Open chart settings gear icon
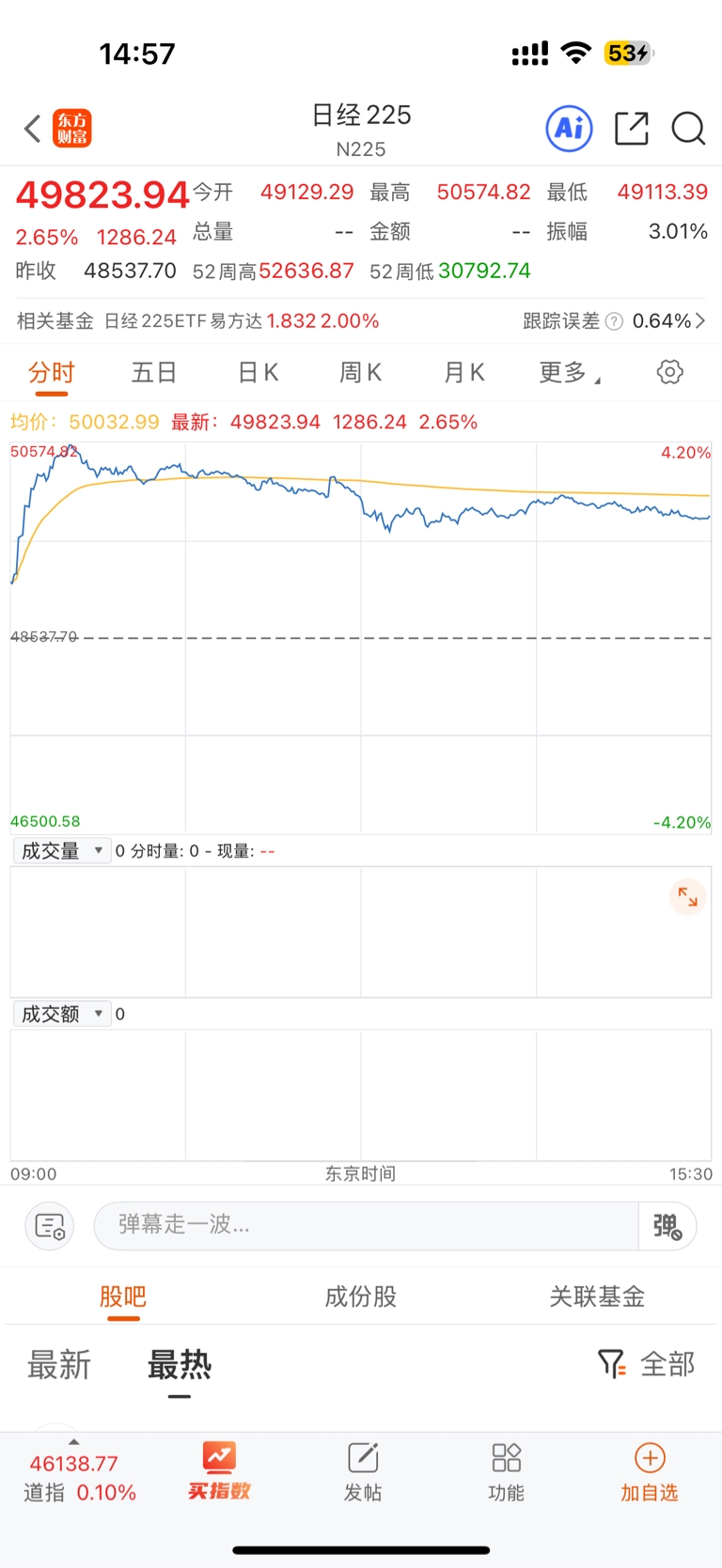The image size is (722, 1568). pos(669,372)
